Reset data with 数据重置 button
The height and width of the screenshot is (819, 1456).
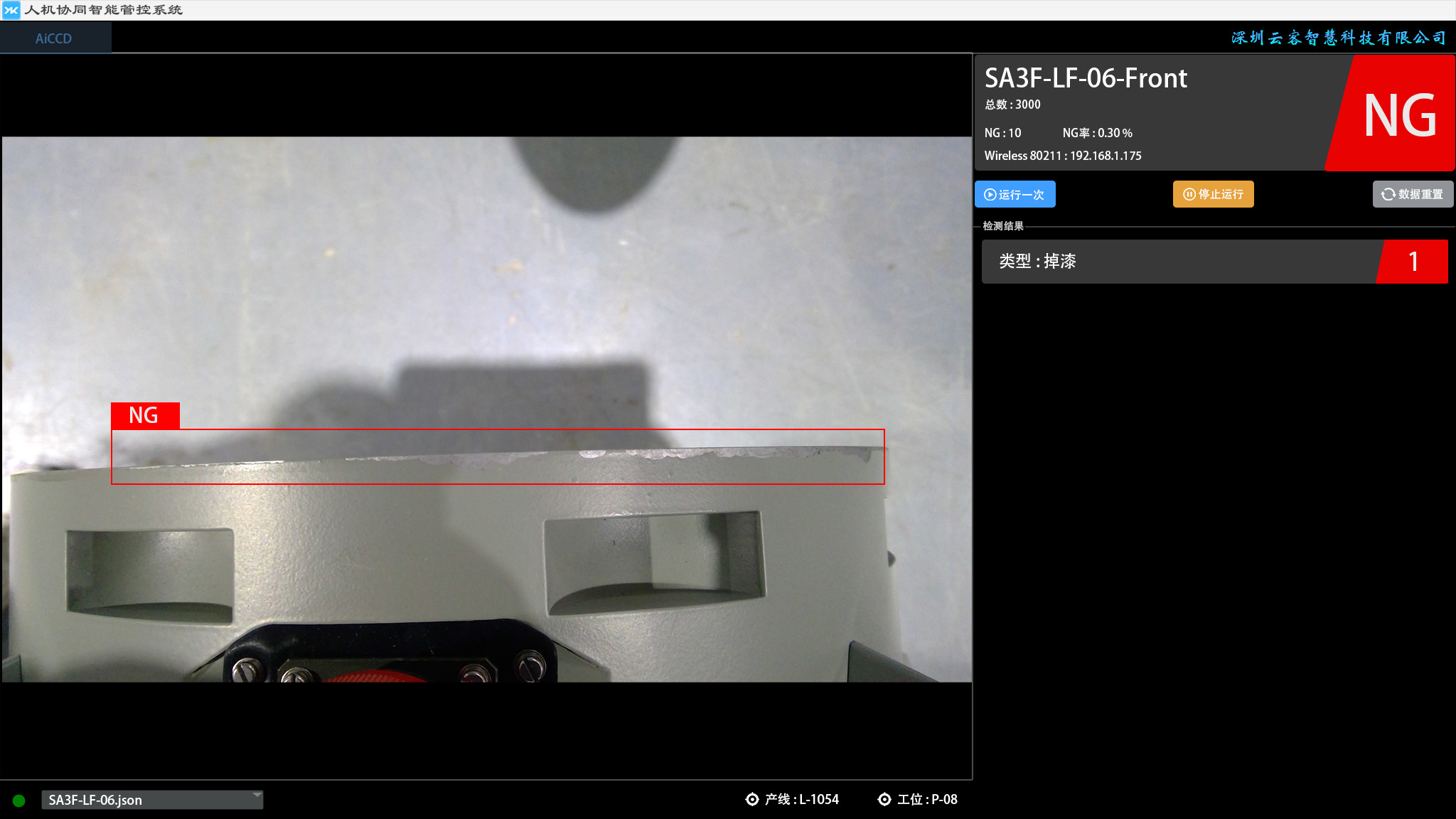click(x=1412, y=194)
